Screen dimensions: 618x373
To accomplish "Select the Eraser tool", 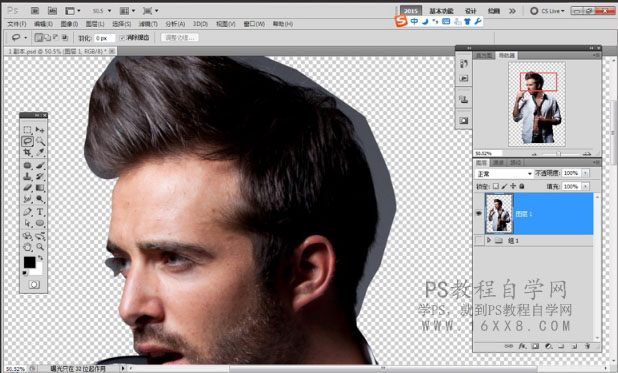I will (27, 188).
